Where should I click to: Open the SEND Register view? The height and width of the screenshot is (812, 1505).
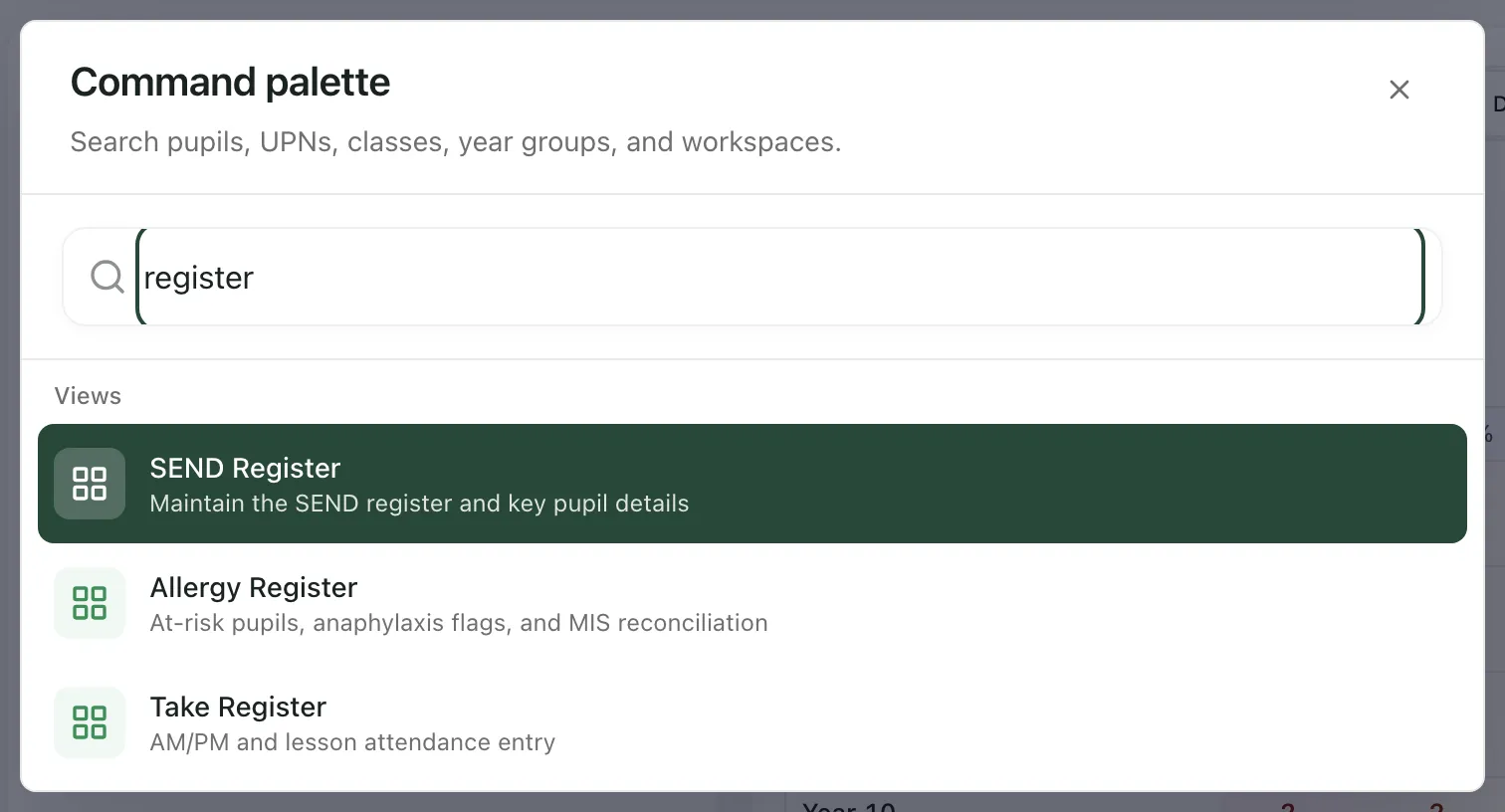pos(752,484)
